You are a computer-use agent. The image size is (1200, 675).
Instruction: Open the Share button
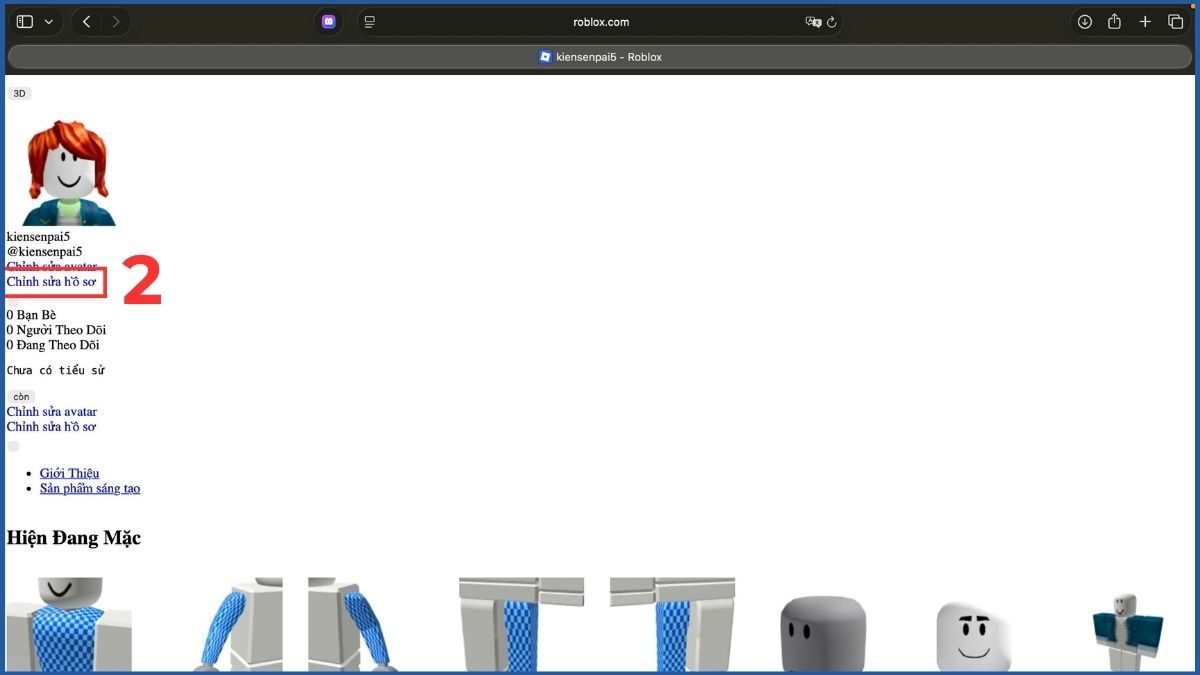pyautogui.click(x=1114, y=22)
